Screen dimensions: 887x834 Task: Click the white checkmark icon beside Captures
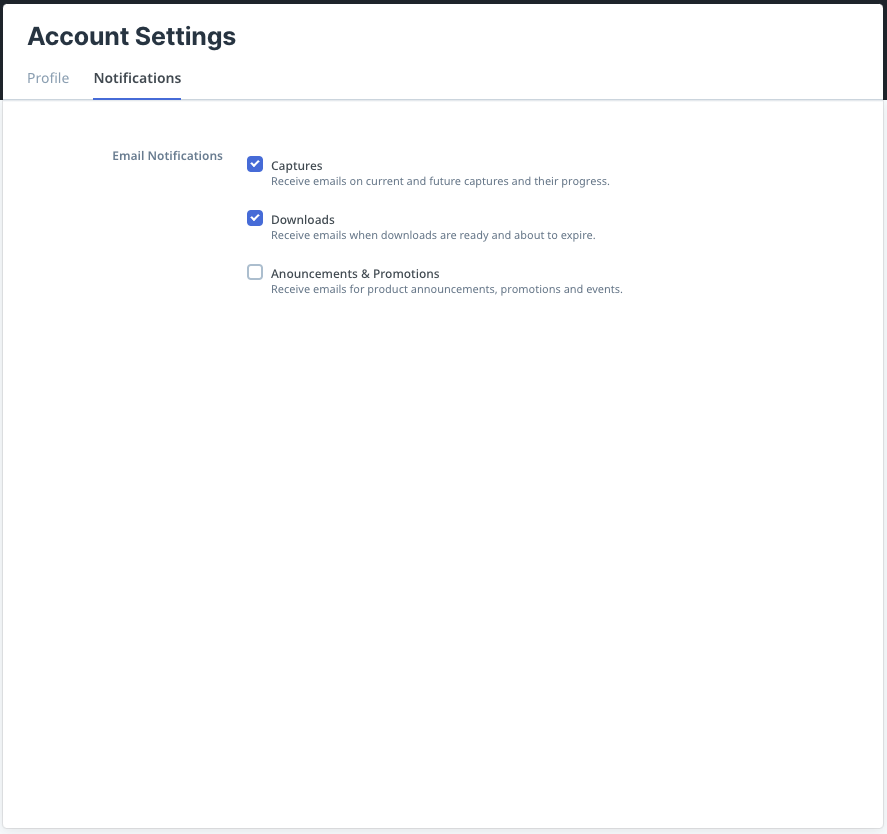coord(255,165)
